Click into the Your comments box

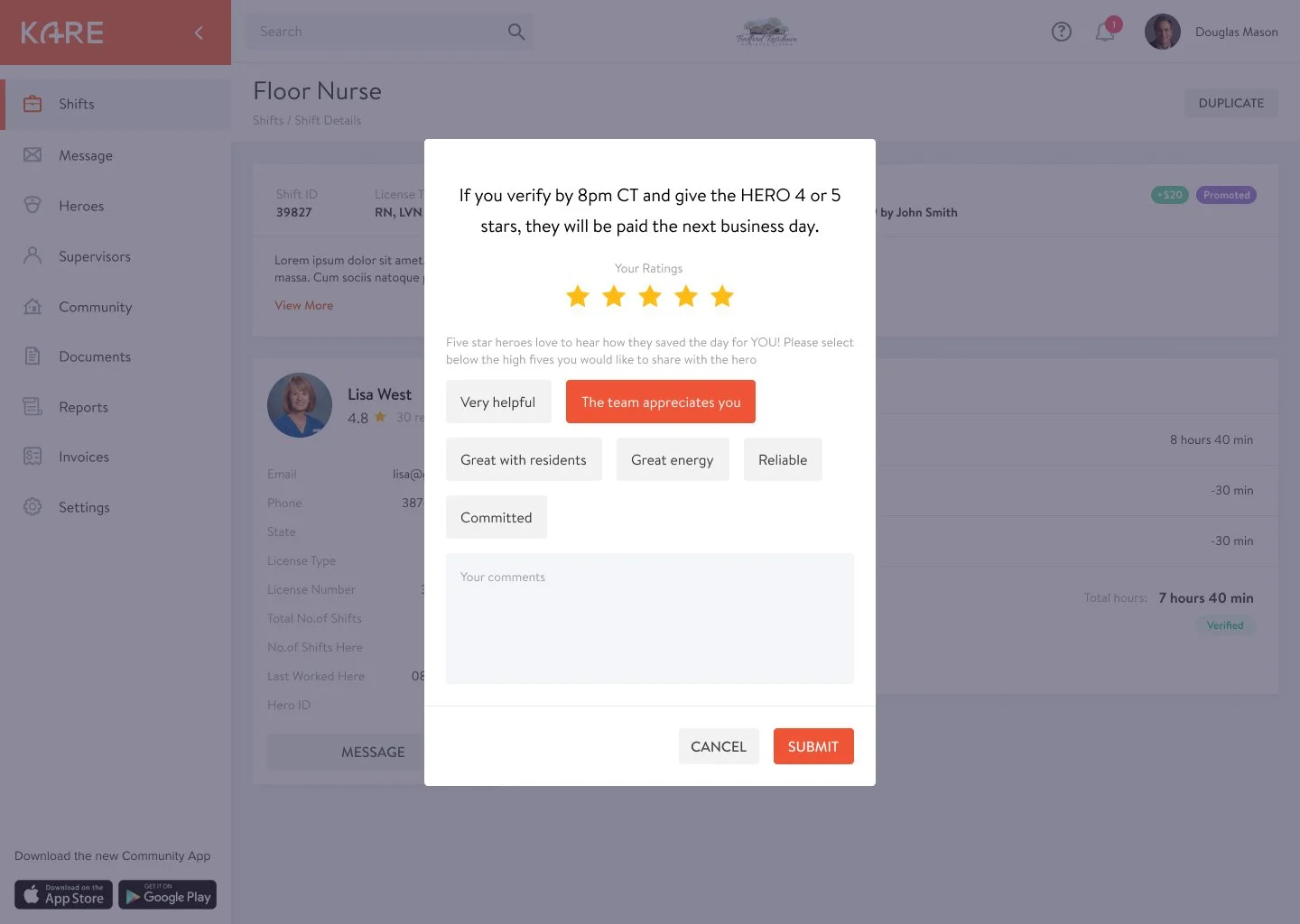(x=650, y=618)
